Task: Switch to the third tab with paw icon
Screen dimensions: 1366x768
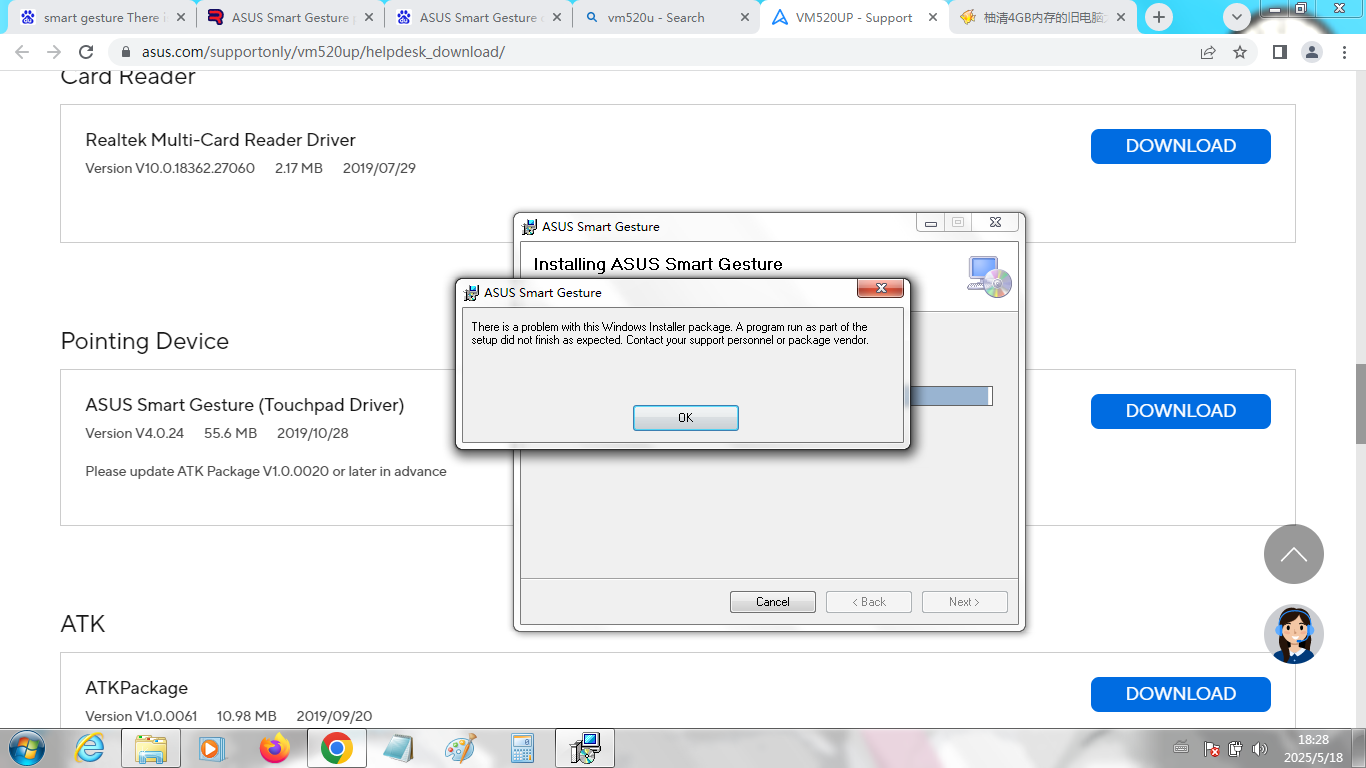Action: [478, 18]
